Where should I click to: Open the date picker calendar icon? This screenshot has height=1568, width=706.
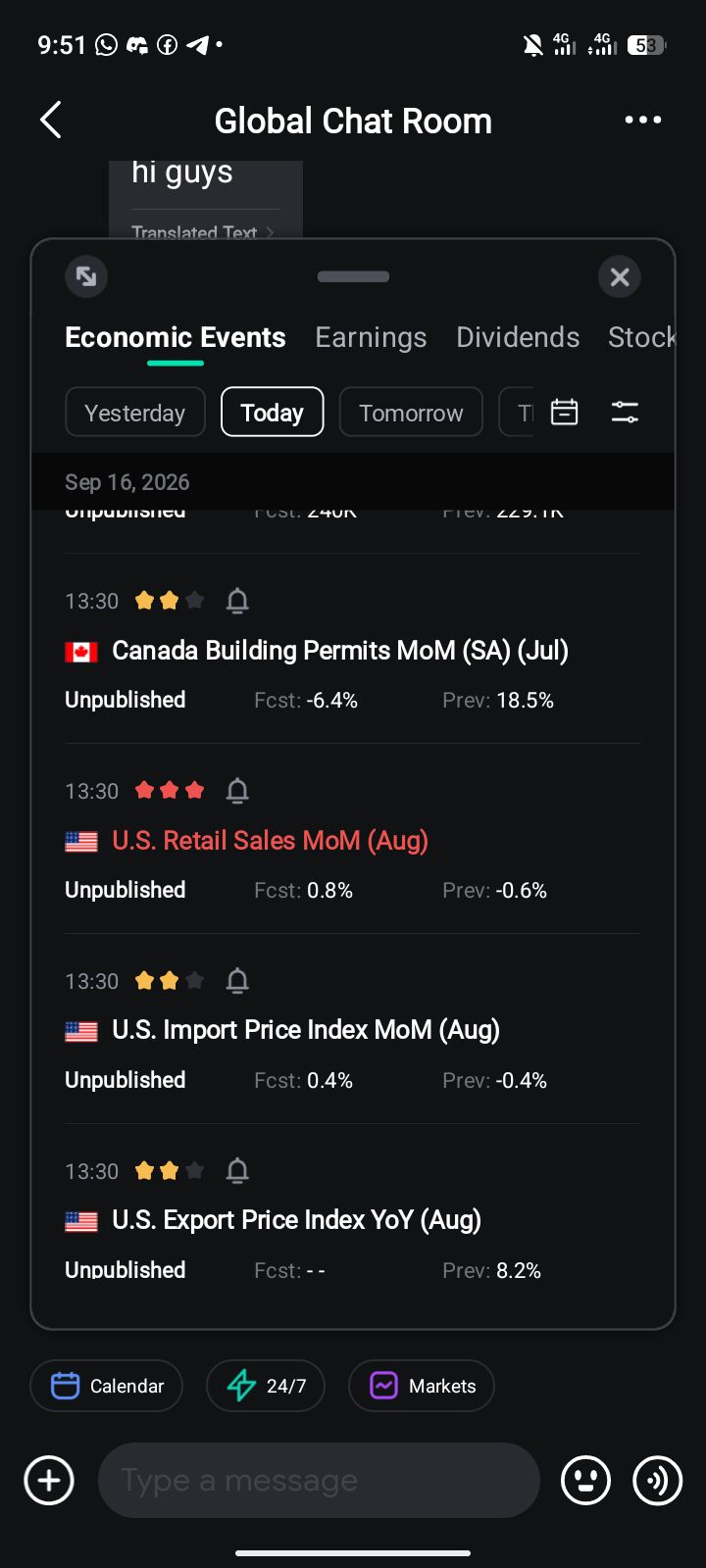click(565, 412)
